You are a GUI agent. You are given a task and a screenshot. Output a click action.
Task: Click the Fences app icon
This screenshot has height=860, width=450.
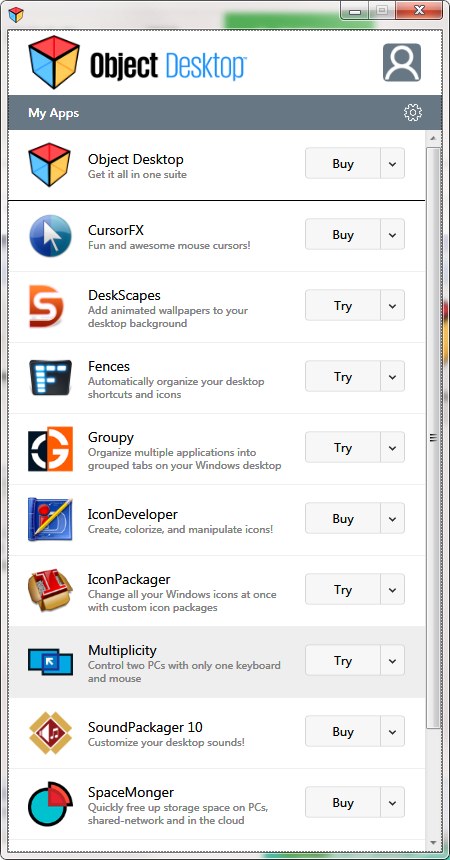(50, 378)
